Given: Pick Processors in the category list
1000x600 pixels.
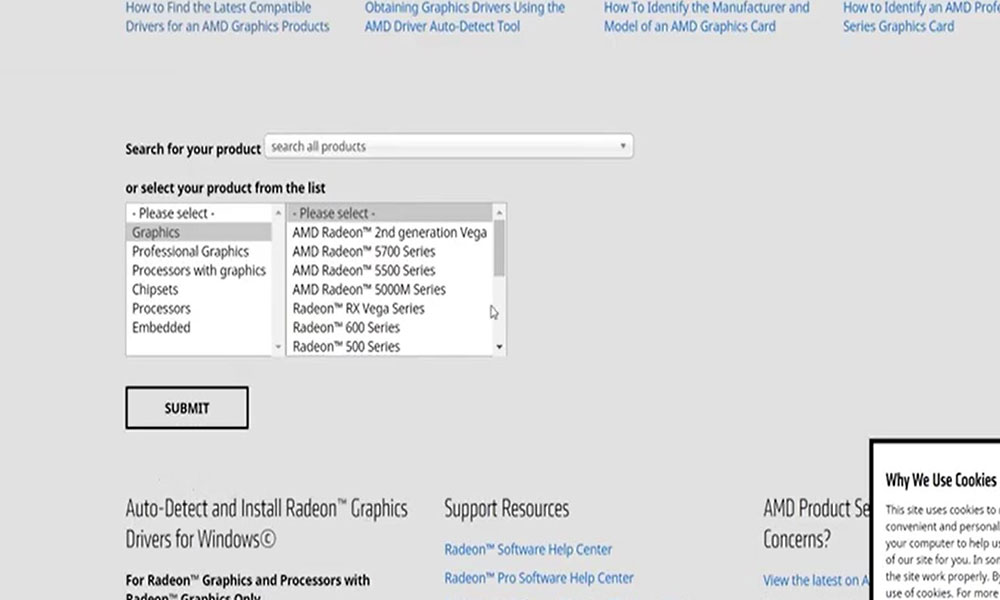Looking at the screenshot, I should (x=200, y=309).
